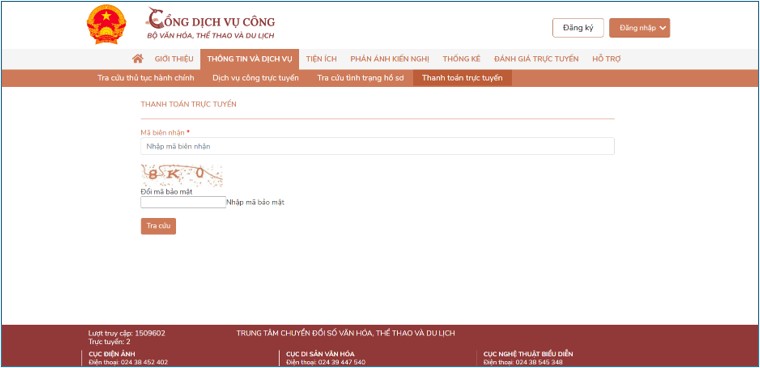
Task: Open the HỖ TRỢ menu
Action: click(x=606, y=59)
